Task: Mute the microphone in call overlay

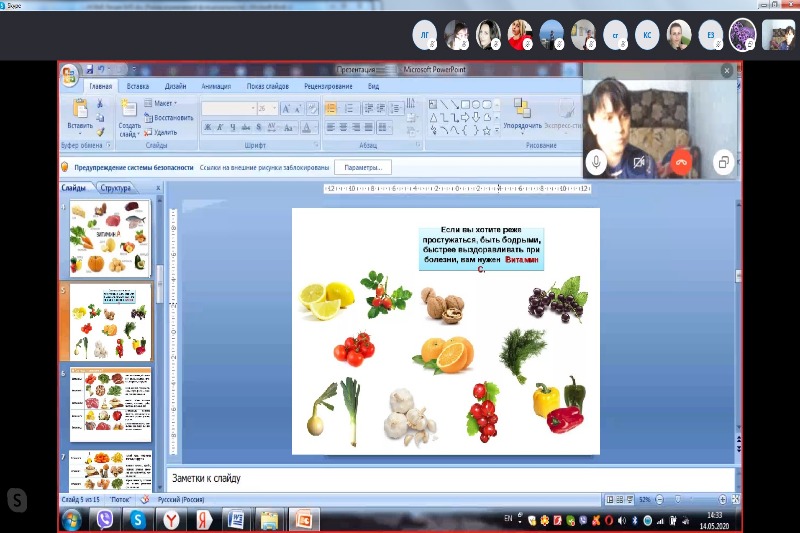Action: click(x=597, y=161)
